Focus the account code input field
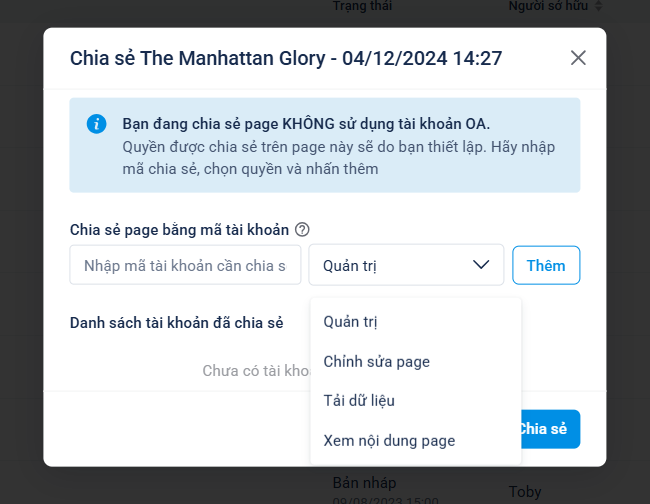 [x=185, y=265]
